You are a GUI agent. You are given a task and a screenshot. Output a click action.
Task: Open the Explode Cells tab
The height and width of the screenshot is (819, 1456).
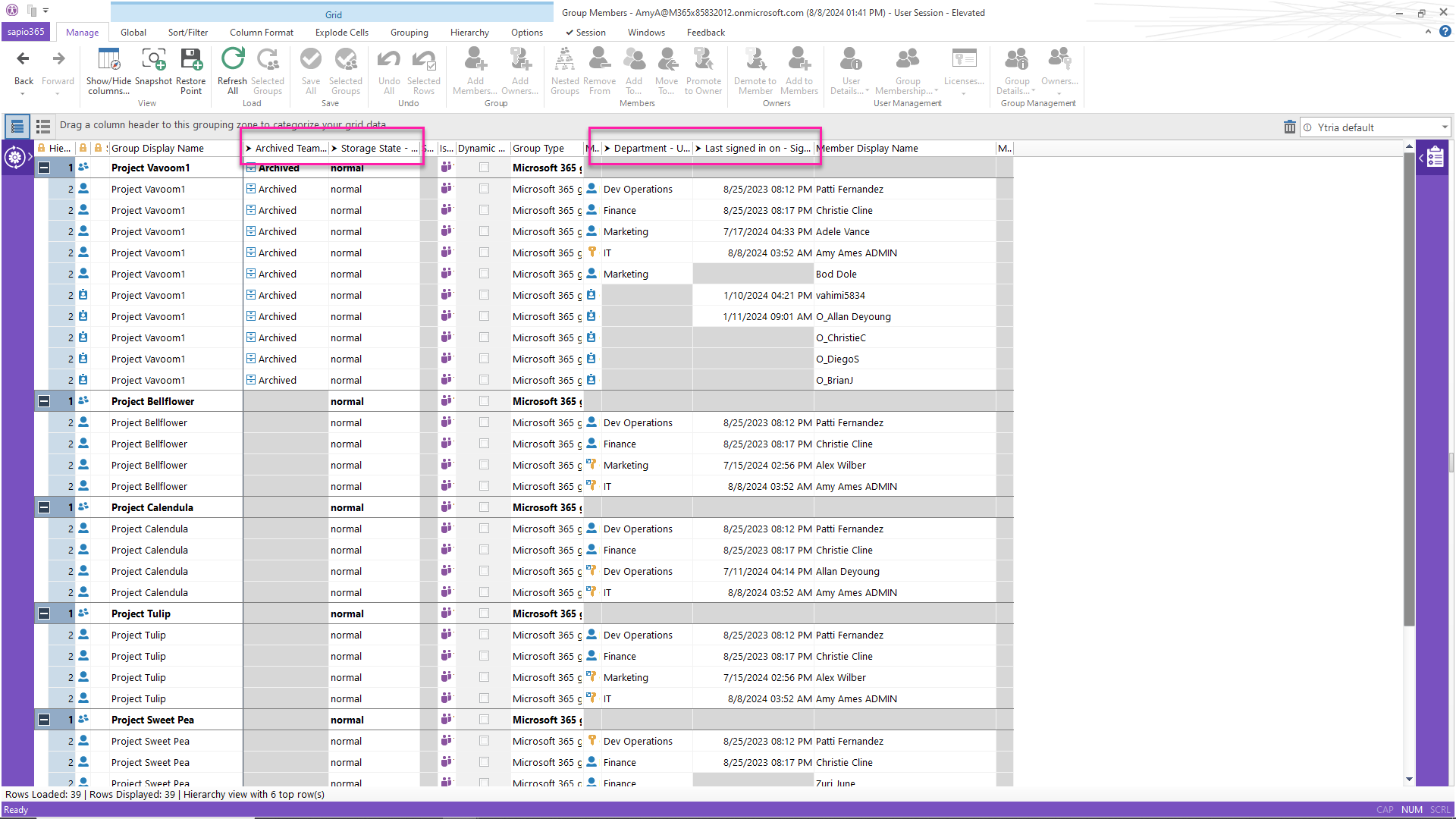[x=342, y=33]
